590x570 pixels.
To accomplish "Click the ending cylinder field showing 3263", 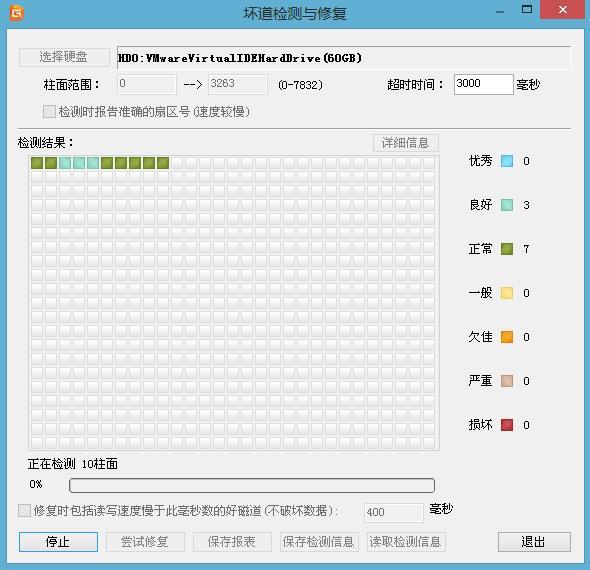I will [238, 84].
